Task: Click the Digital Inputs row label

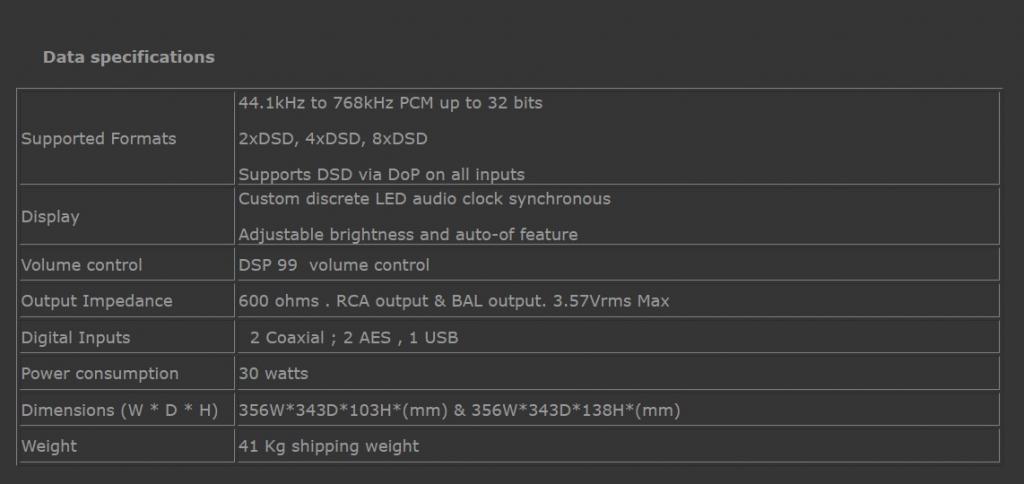Action: point(76,337)
